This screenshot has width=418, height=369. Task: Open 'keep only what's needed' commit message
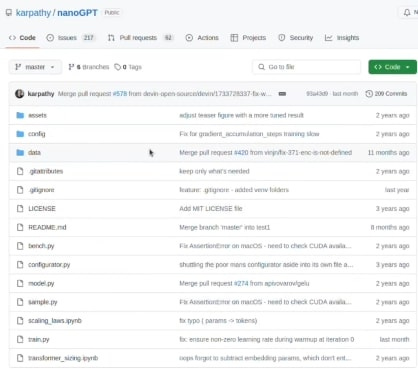click(x=214, y=171)
